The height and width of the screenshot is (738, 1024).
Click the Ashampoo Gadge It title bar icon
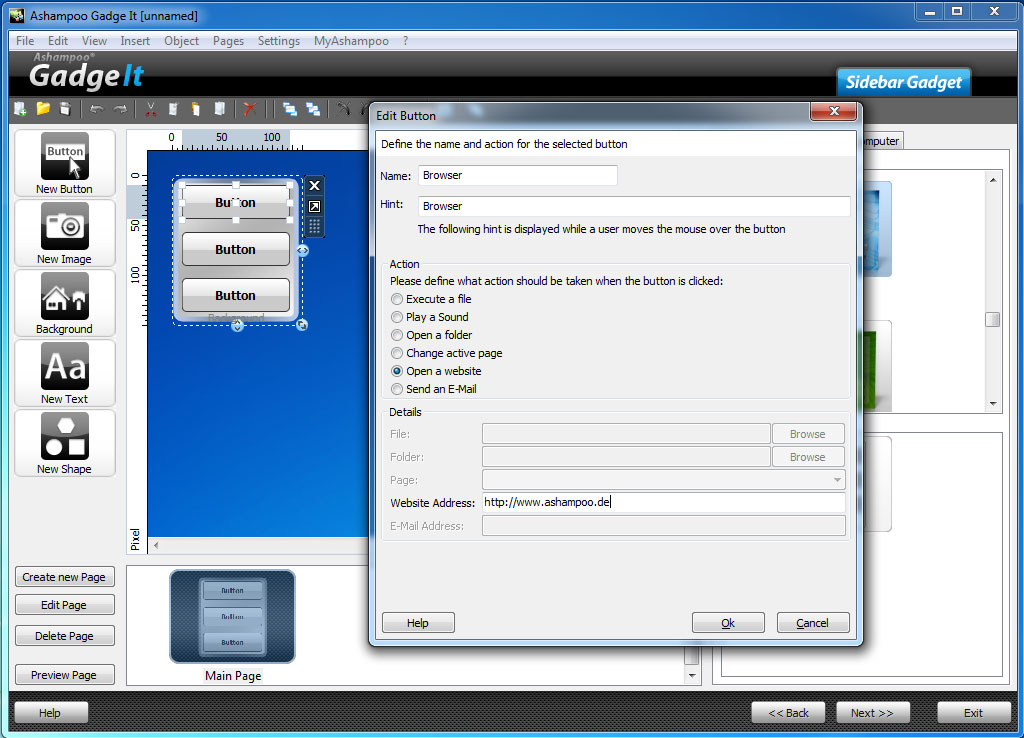click(x=17, y=14)
